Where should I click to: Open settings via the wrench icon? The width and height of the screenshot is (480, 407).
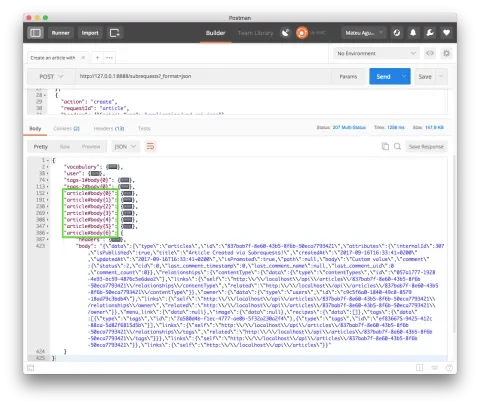[x=430, y=33]
